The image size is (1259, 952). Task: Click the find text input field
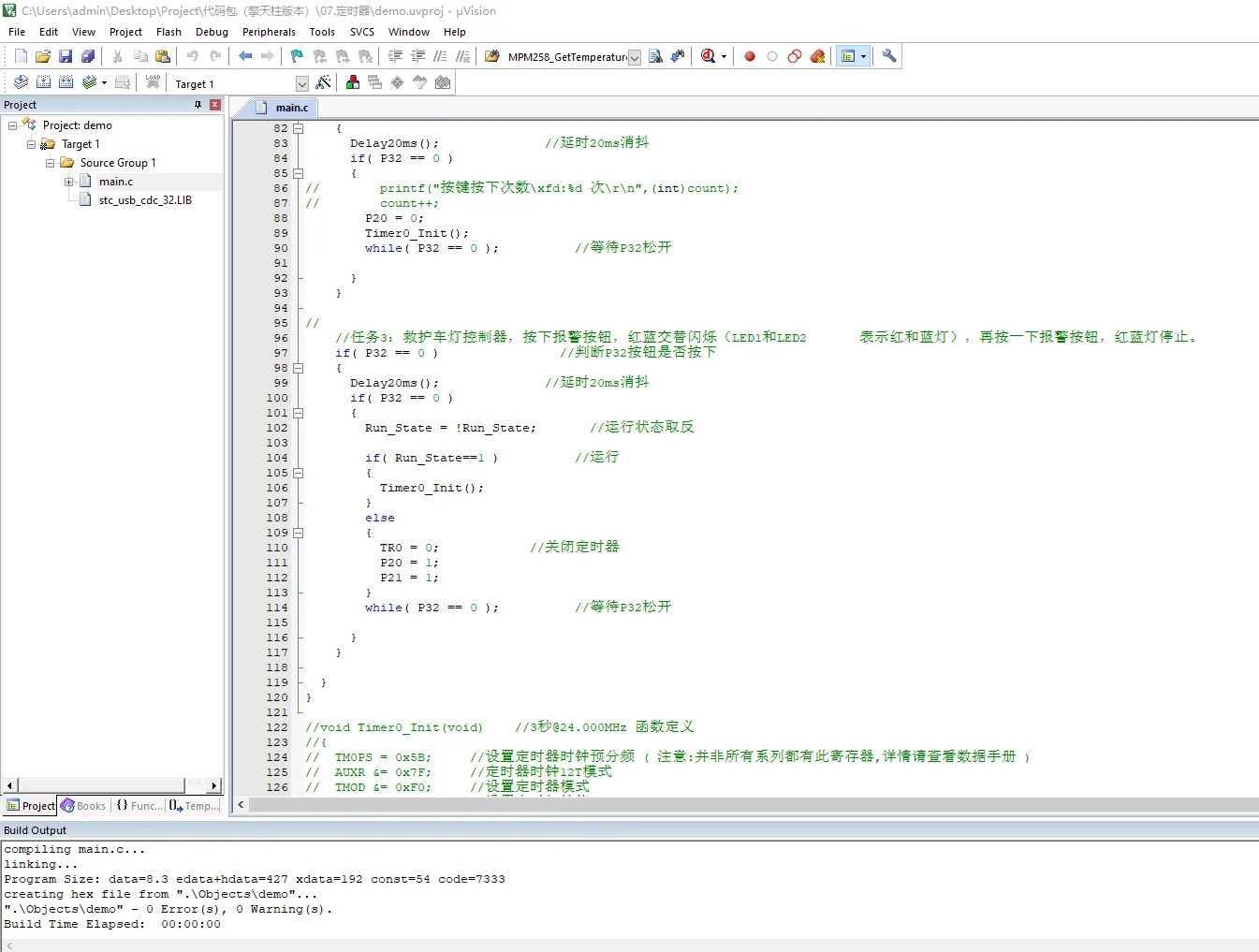coord(565,57)
